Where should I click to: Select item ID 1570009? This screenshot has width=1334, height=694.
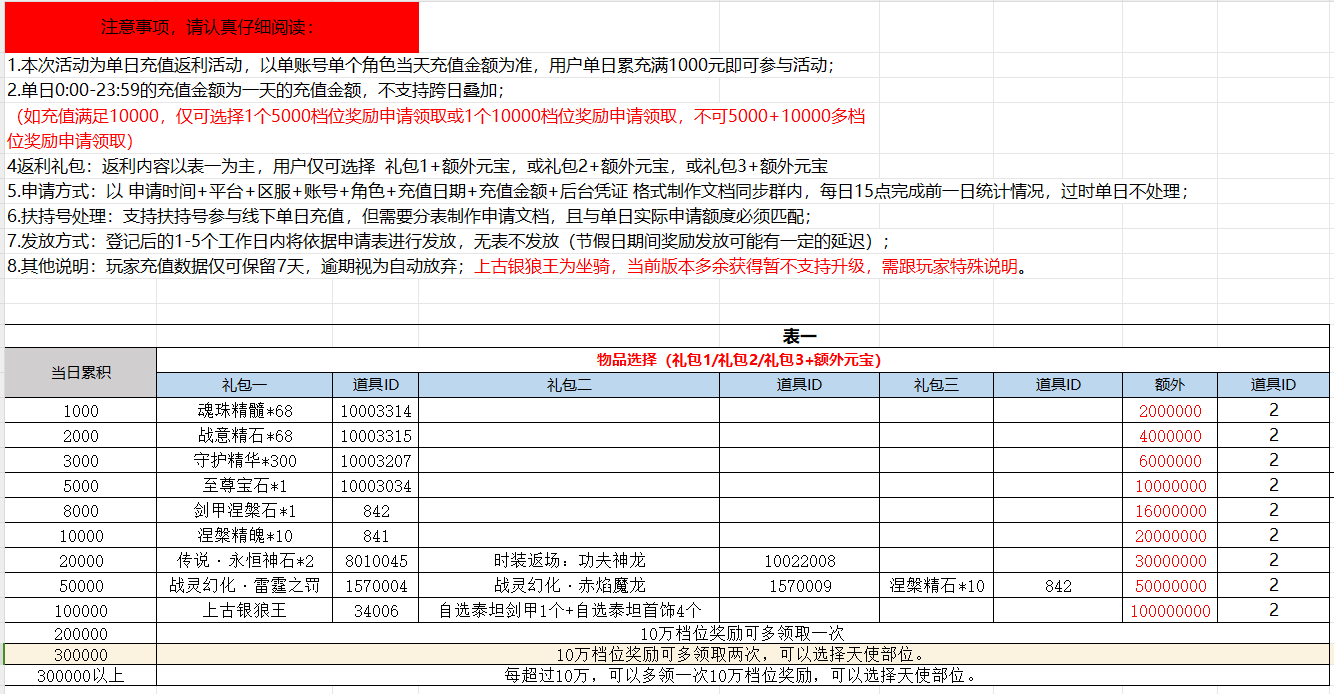click(x=800, y=585)
